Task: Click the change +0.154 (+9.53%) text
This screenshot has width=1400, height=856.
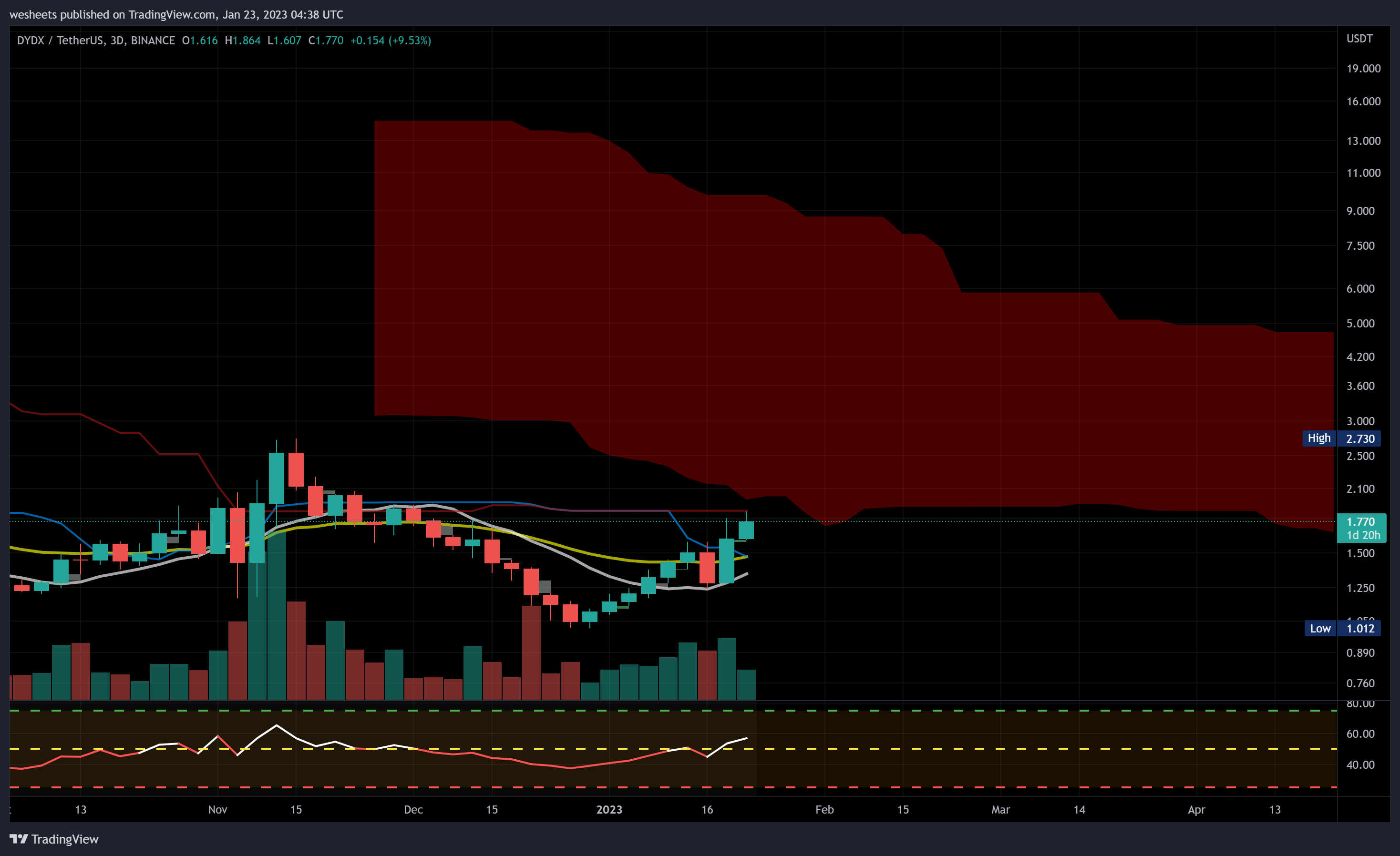Action: (391, 41)
